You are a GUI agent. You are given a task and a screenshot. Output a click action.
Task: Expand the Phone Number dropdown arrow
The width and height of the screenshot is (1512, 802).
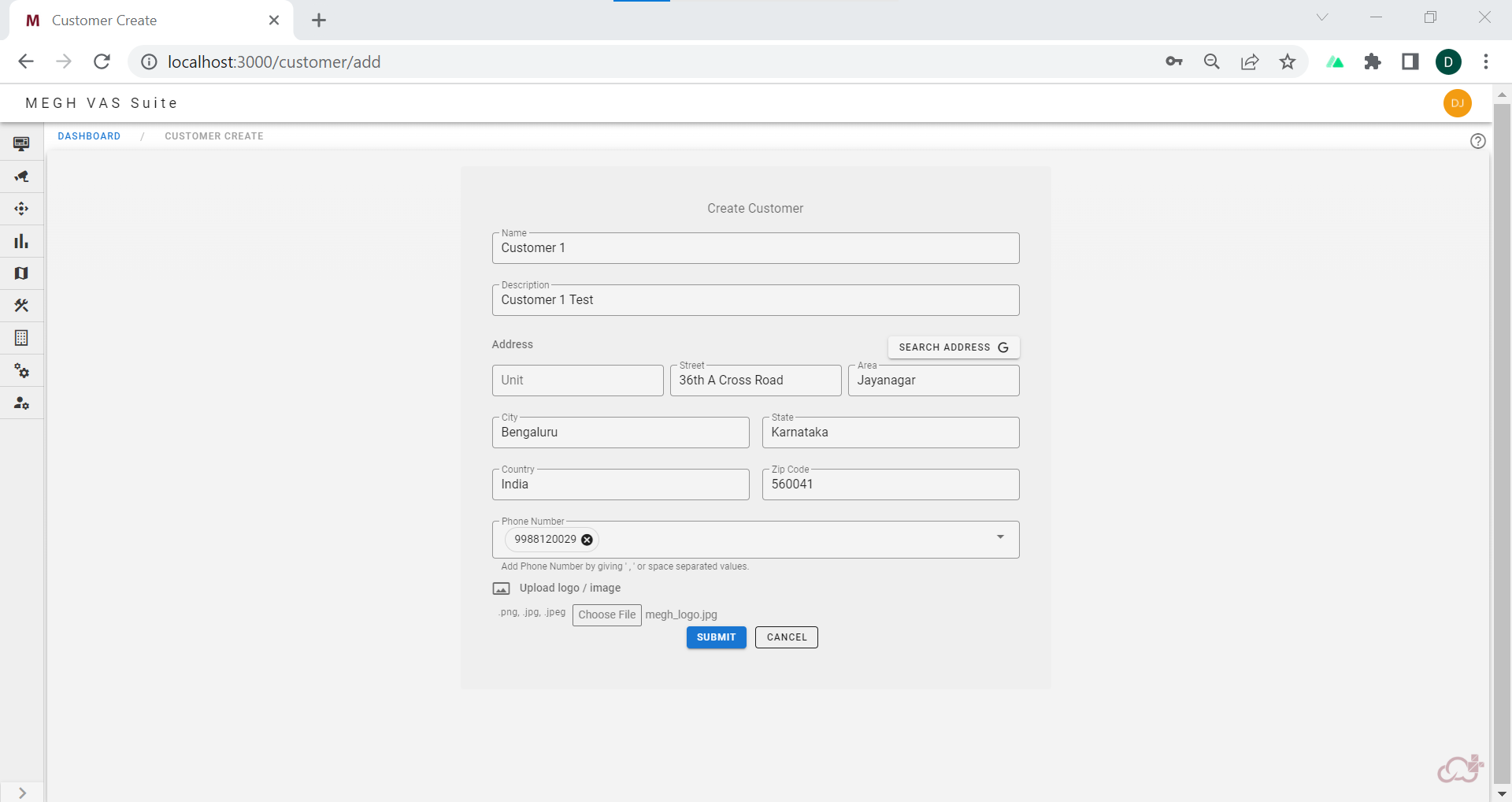click(x=999, y=537)
